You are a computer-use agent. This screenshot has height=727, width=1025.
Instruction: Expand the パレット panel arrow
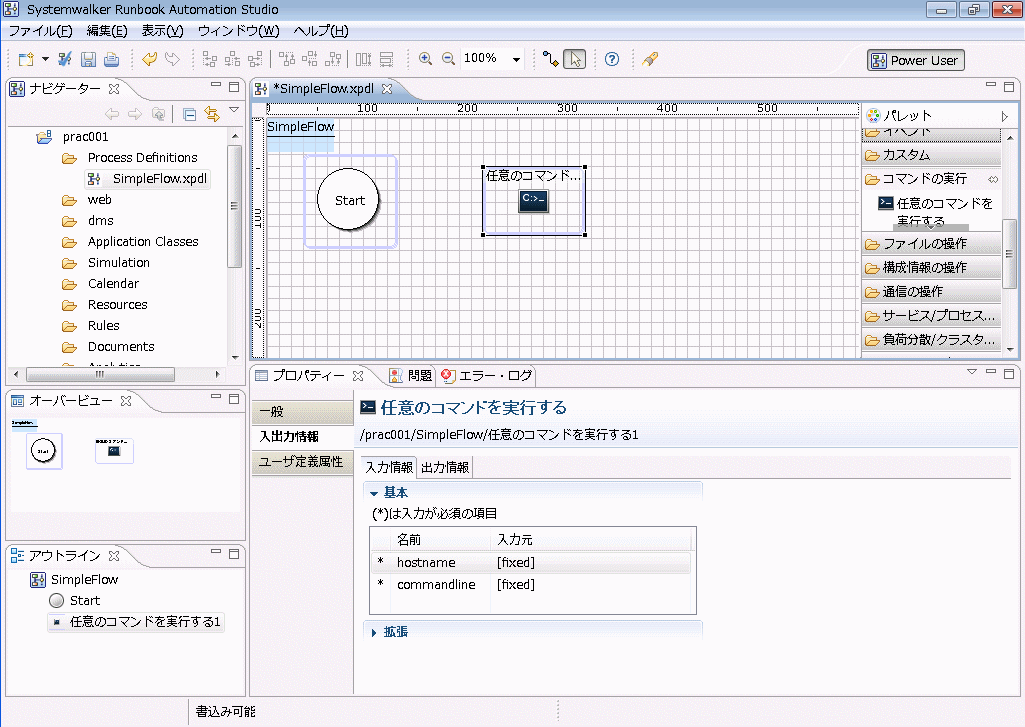click(x=1005, y=116)
